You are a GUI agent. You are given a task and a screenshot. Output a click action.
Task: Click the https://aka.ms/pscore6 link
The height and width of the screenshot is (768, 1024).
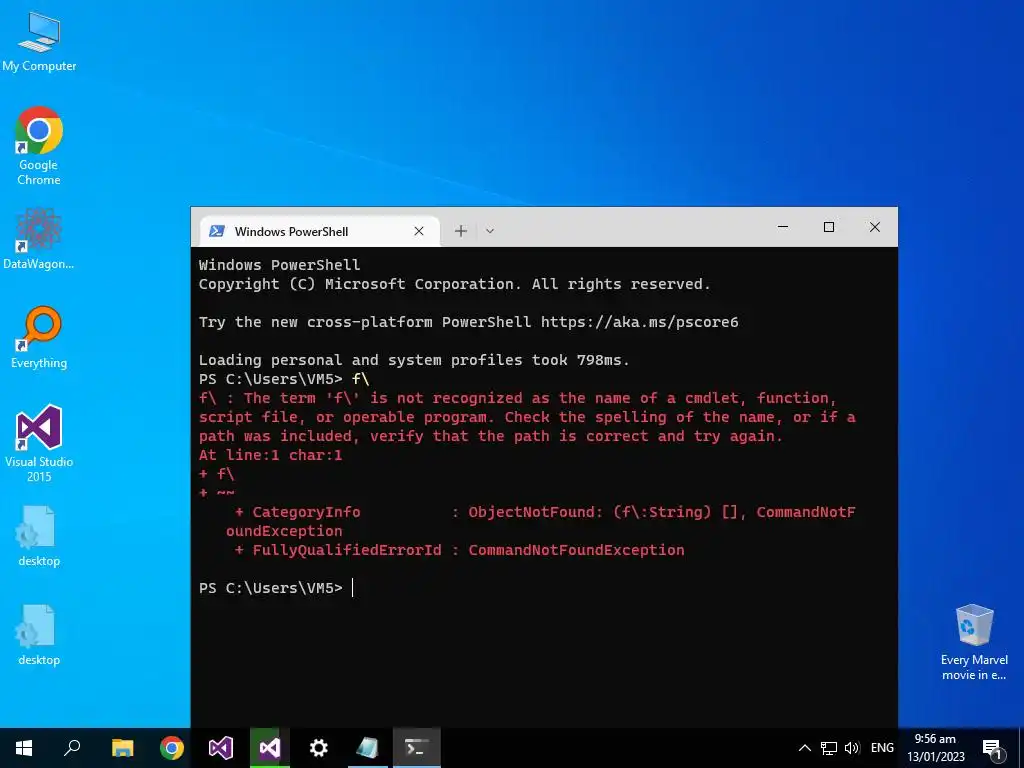point(639,322)
